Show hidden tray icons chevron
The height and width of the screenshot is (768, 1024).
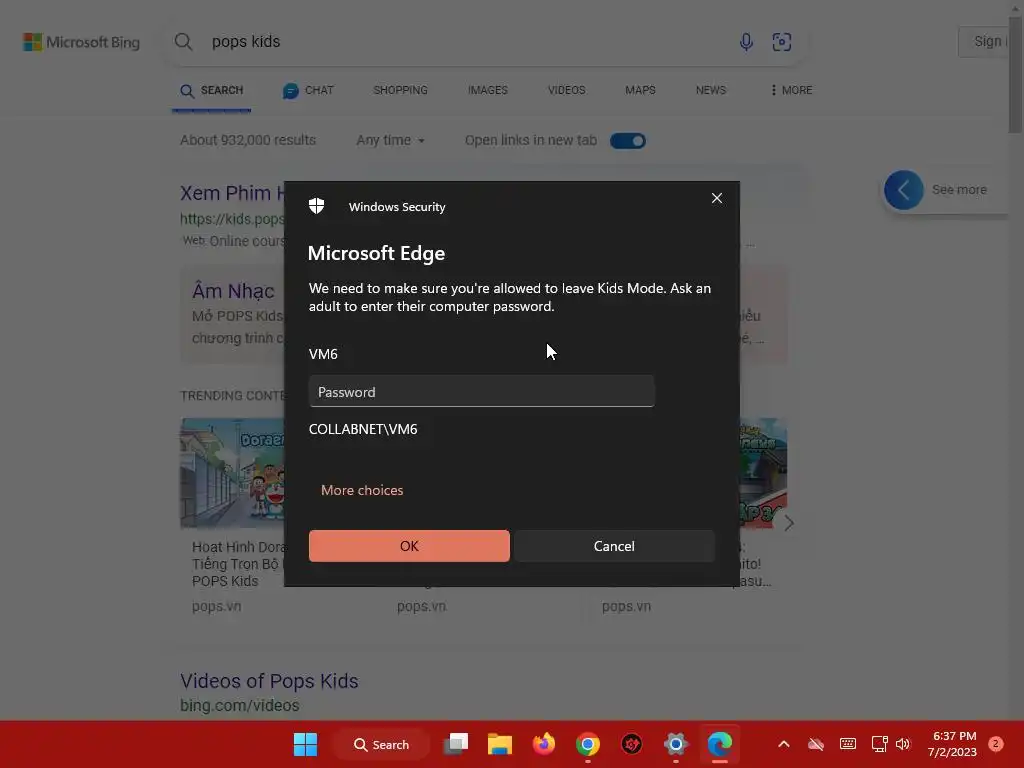click(784, 744)
